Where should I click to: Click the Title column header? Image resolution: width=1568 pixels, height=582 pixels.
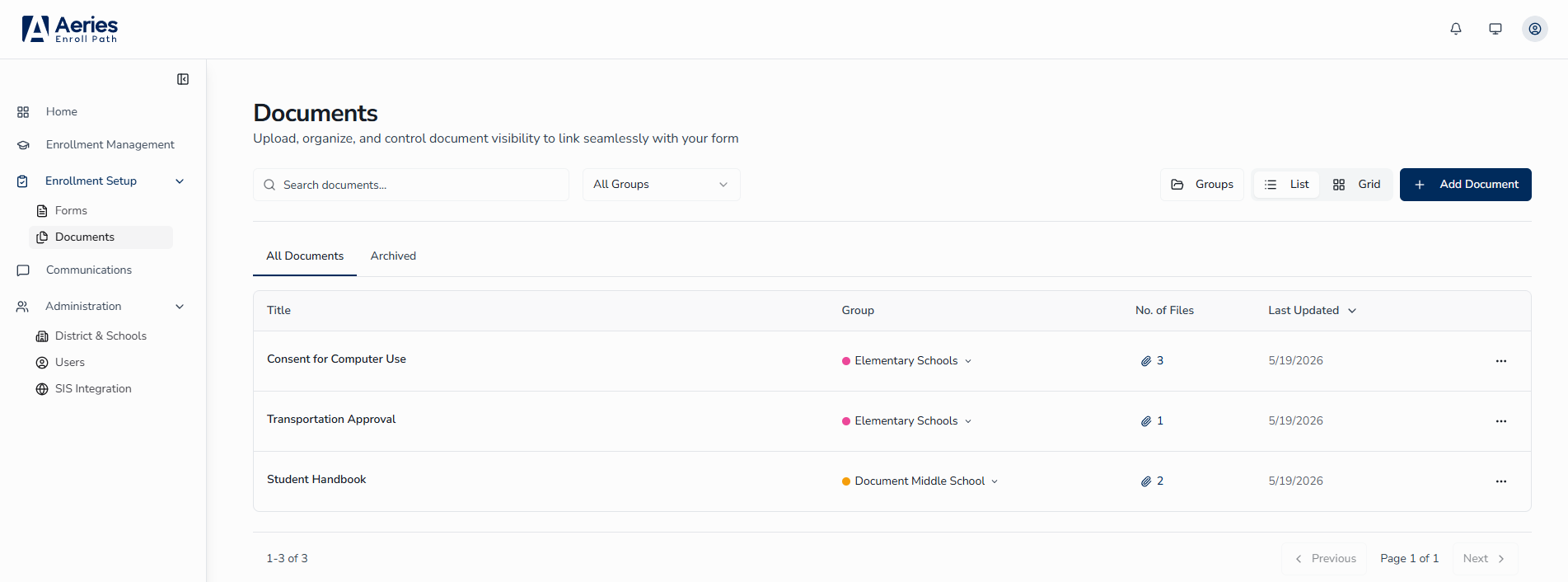278,311
